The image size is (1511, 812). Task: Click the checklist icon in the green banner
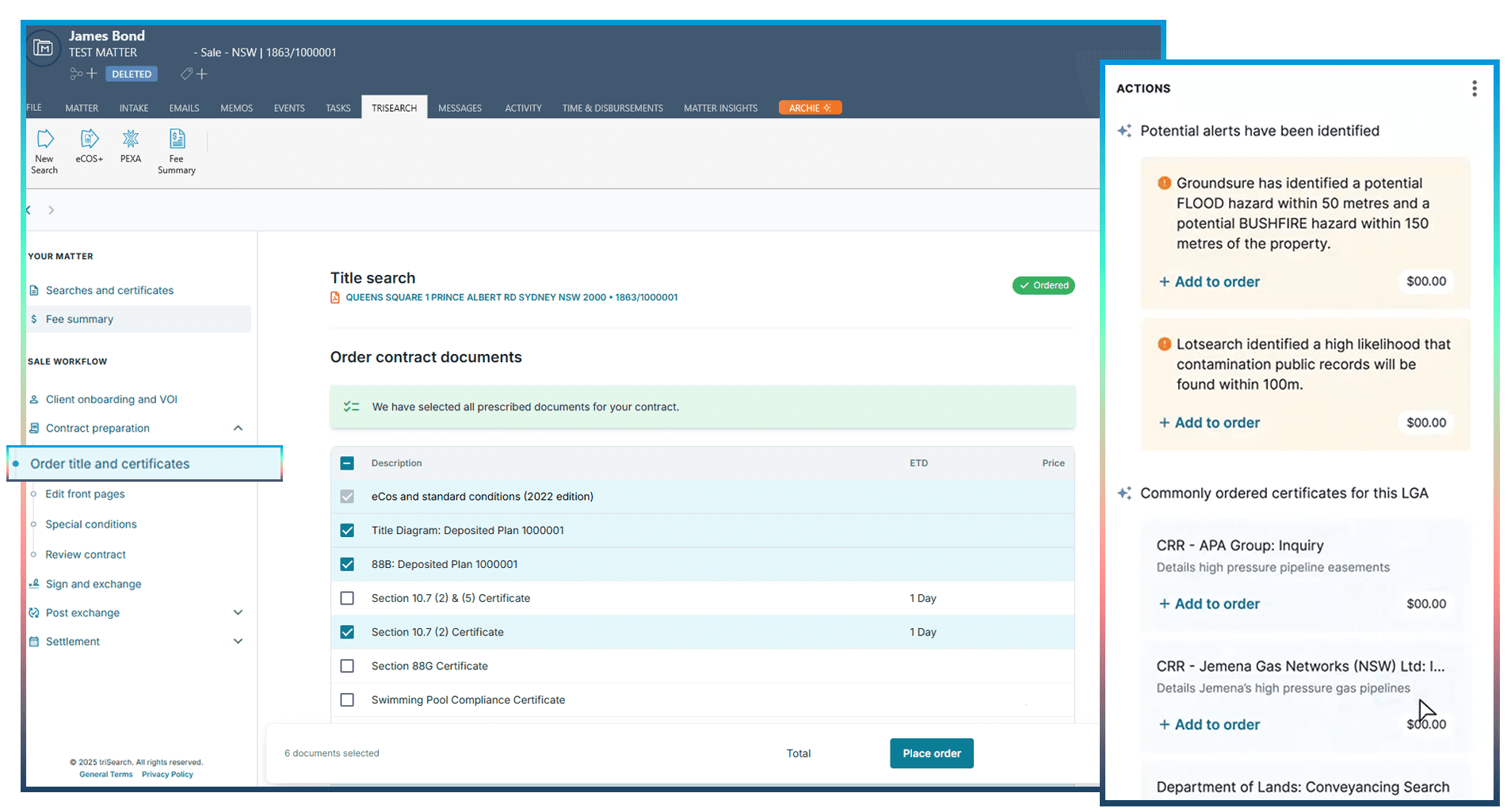[x=351, y=406]
